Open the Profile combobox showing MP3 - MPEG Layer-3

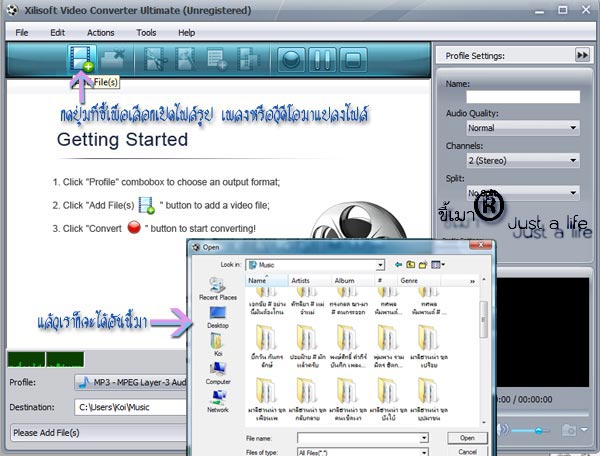point(131,382)
